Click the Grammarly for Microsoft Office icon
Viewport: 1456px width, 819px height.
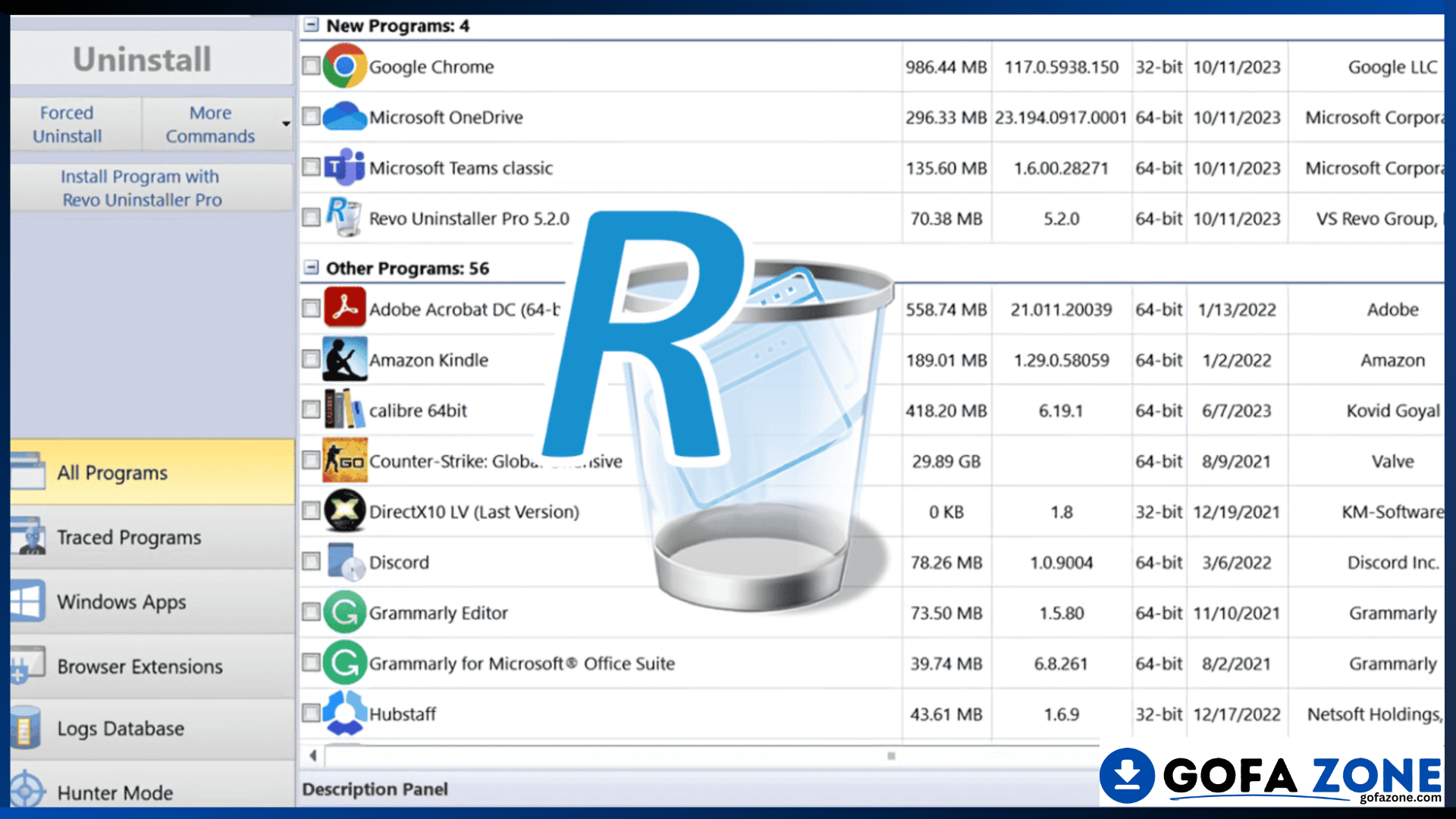[x=344, y=663]
